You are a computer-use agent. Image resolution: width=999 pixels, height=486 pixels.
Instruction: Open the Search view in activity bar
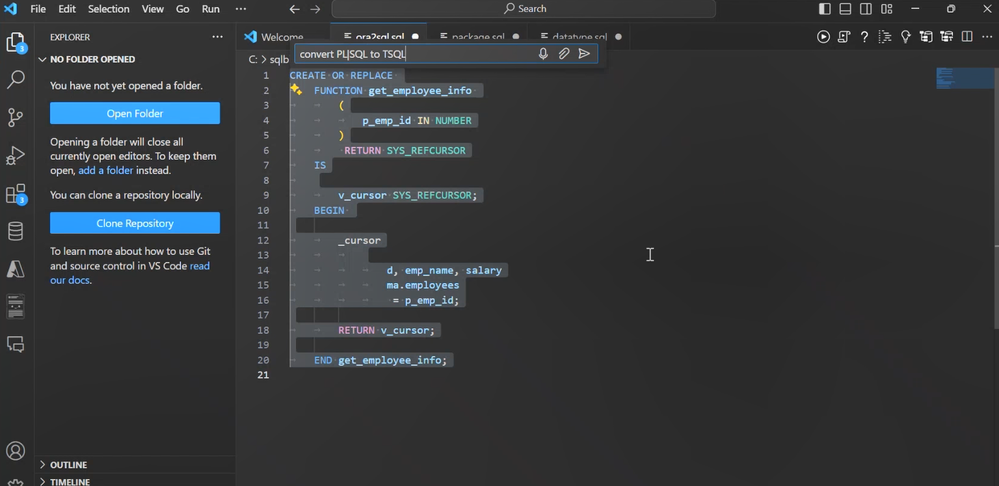coord(15,80)
